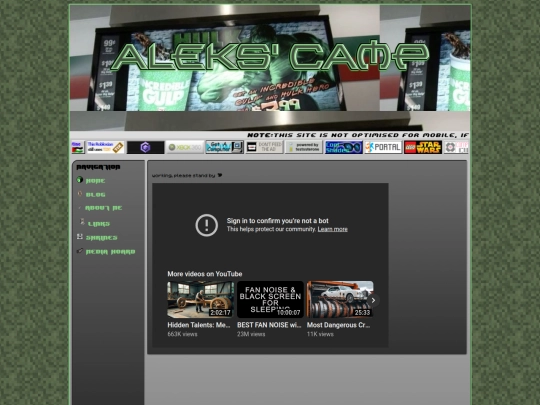The height and width of the screenshot is (405, 540).
Task: Click the '663K views' text
Action: pos(182,334)
